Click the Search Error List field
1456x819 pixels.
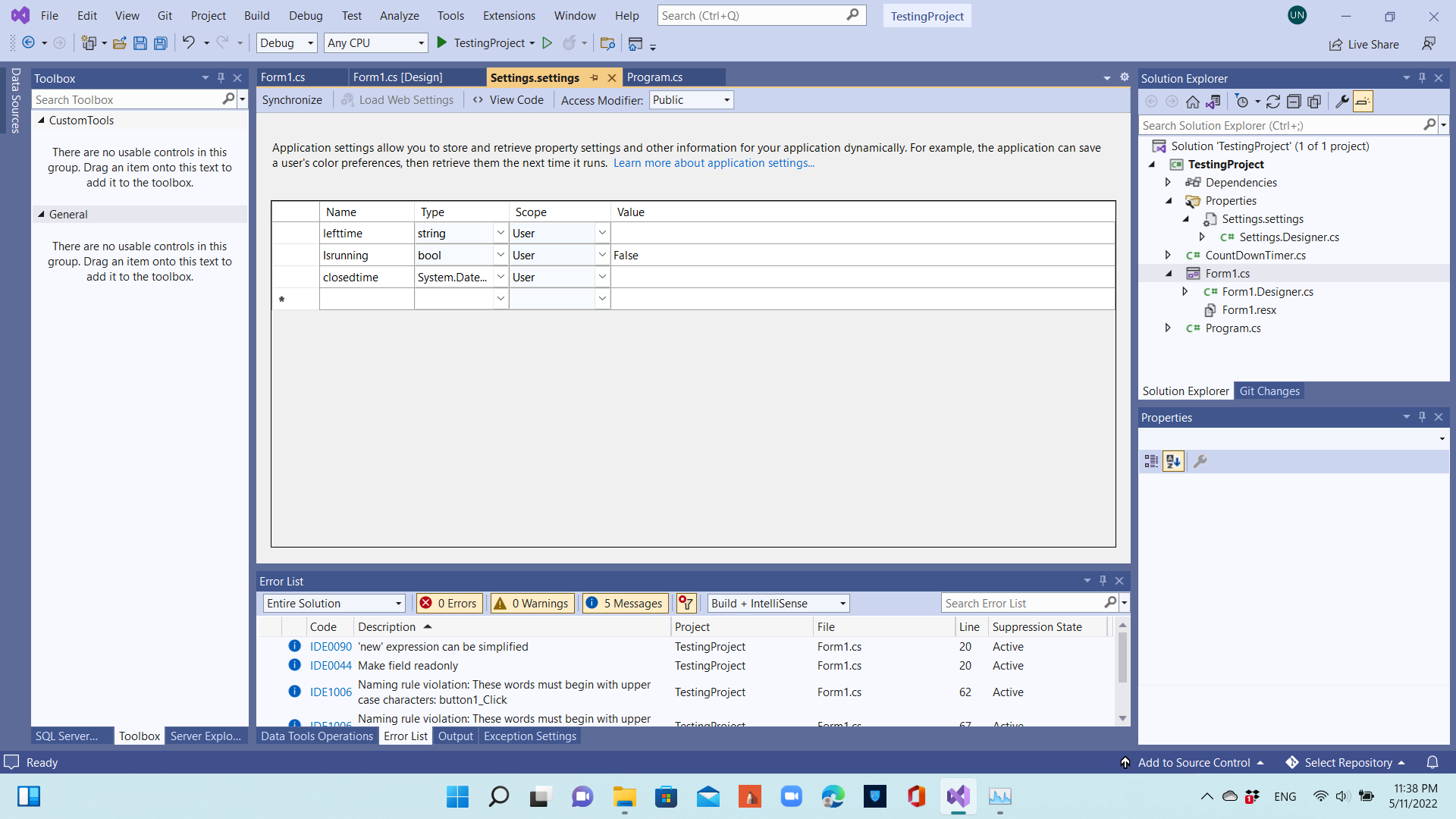[x=1024, y=603]
